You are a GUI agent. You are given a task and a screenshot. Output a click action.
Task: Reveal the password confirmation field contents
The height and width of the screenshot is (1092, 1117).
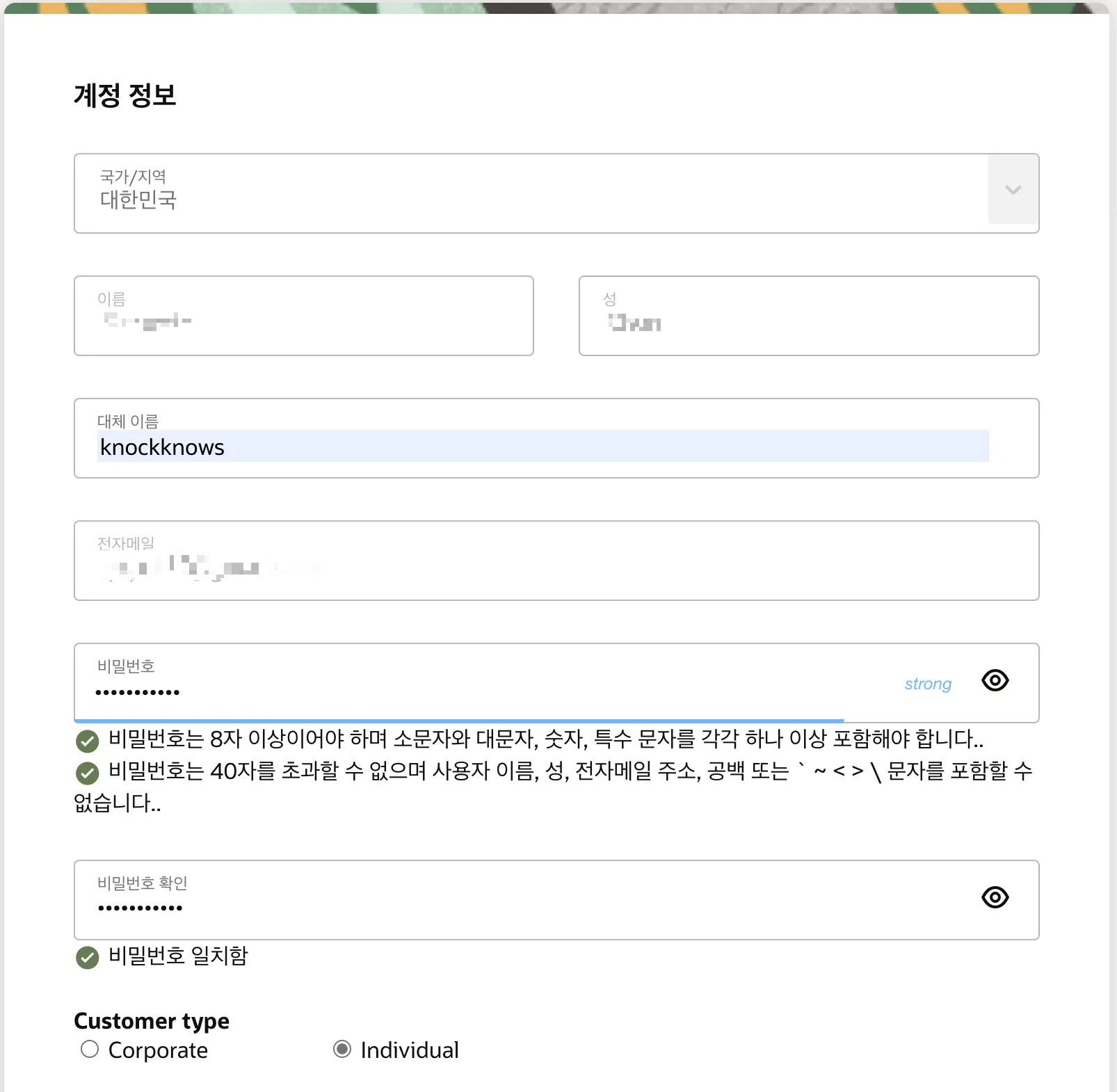(995, 898)
